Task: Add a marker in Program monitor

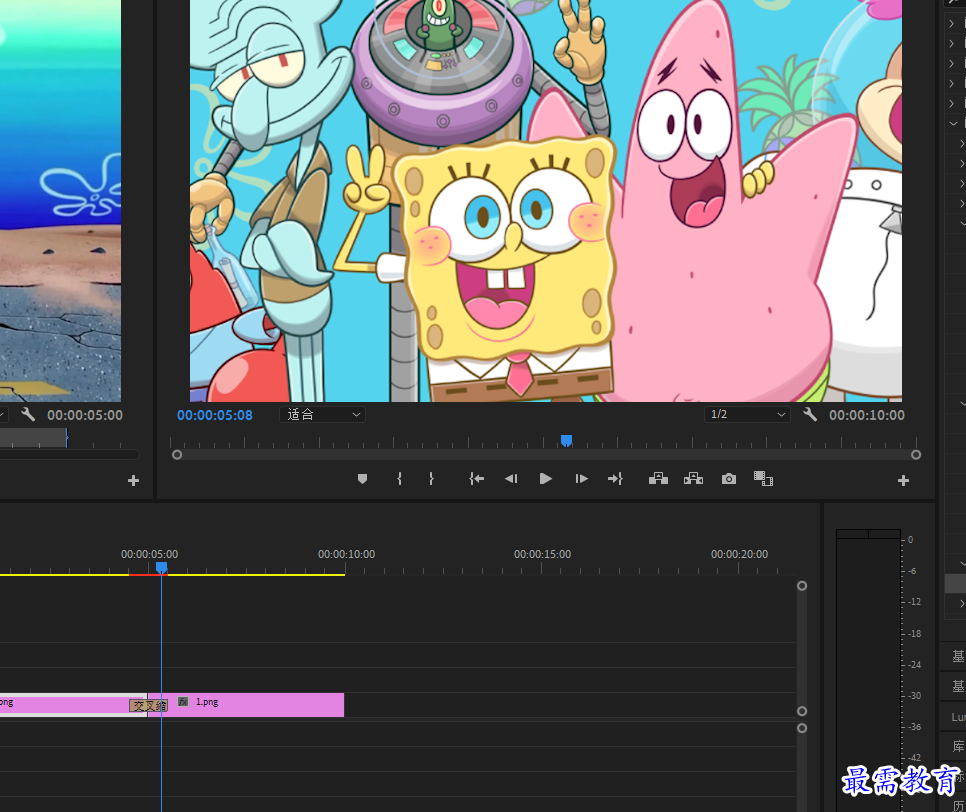Action: tap(362, 479)
